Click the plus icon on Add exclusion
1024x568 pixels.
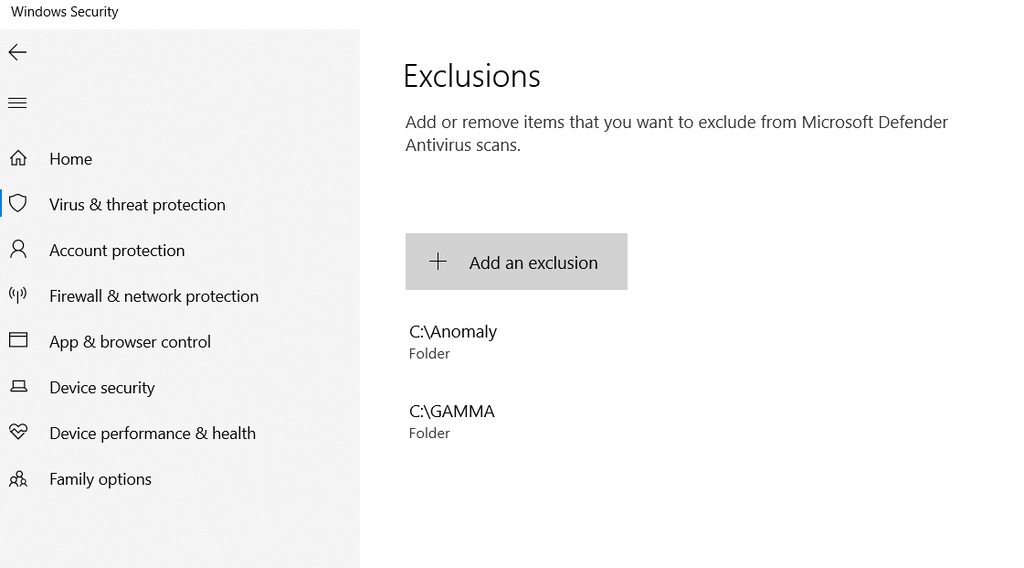438,262
